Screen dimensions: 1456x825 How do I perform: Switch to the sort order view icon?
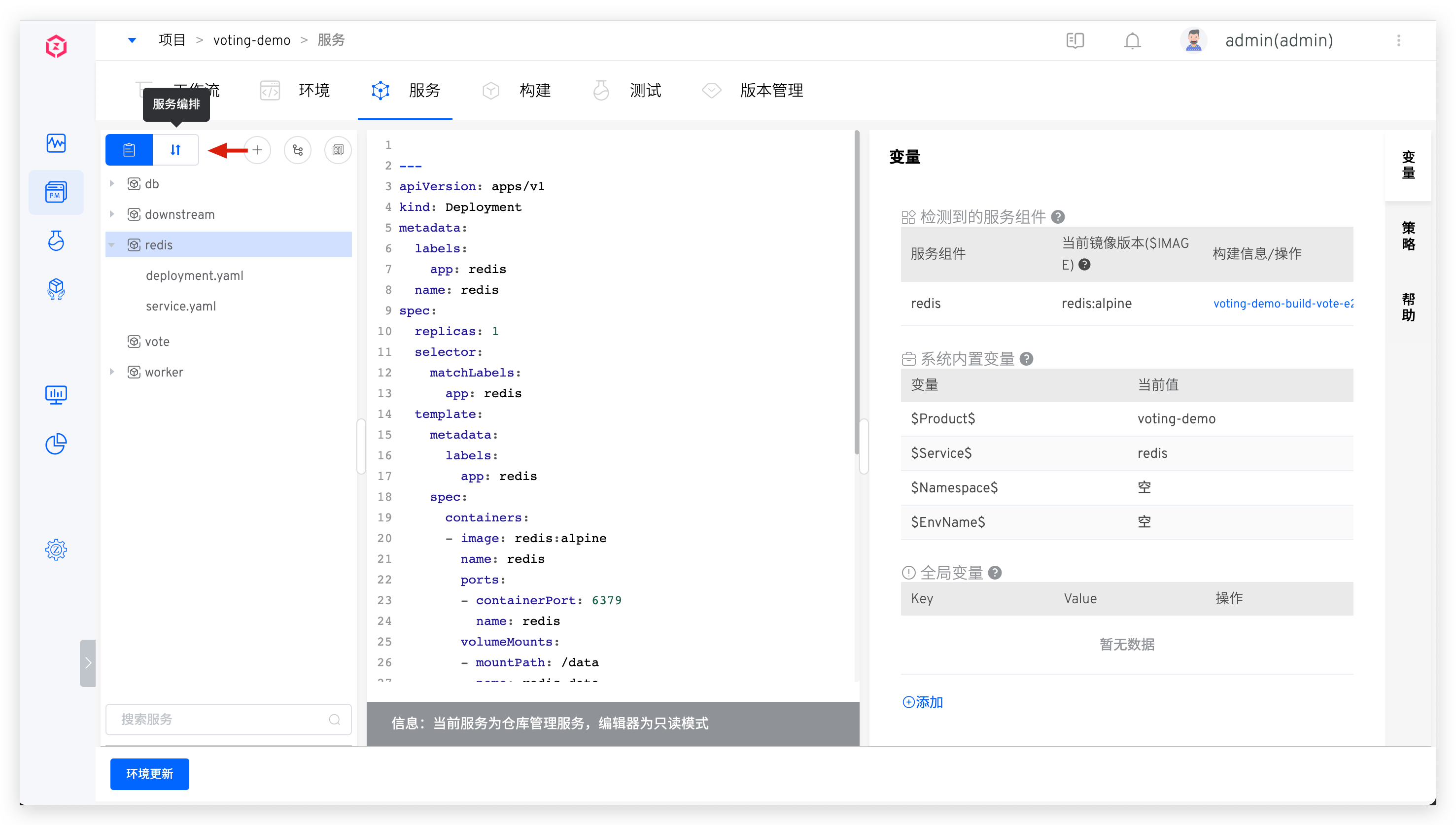tap(175, 150)
